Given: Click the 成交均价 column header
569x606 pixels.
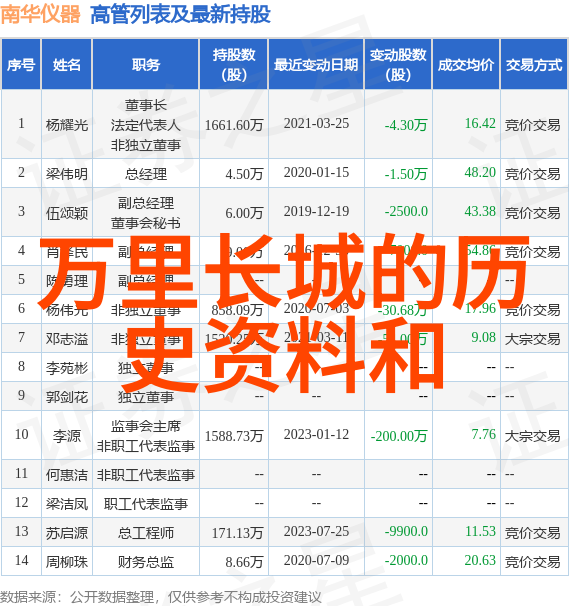Looking at the screenshot, I should pos(466,65).
